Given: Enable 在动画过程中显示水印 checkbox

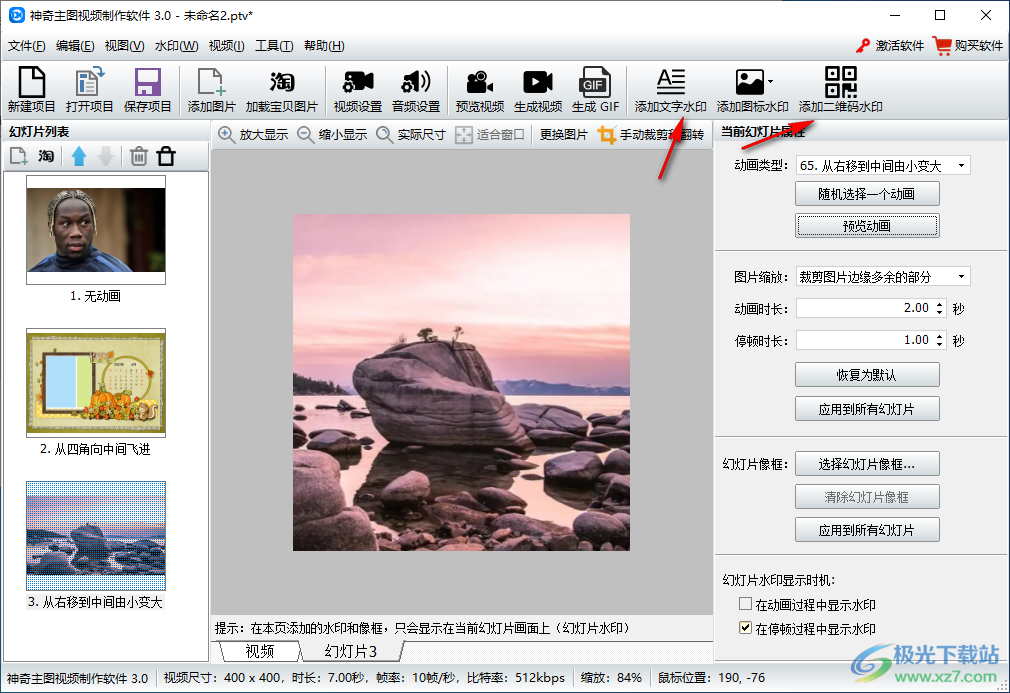Looking at the screenshot, I should pyautogui.click(x=745, y=603).
